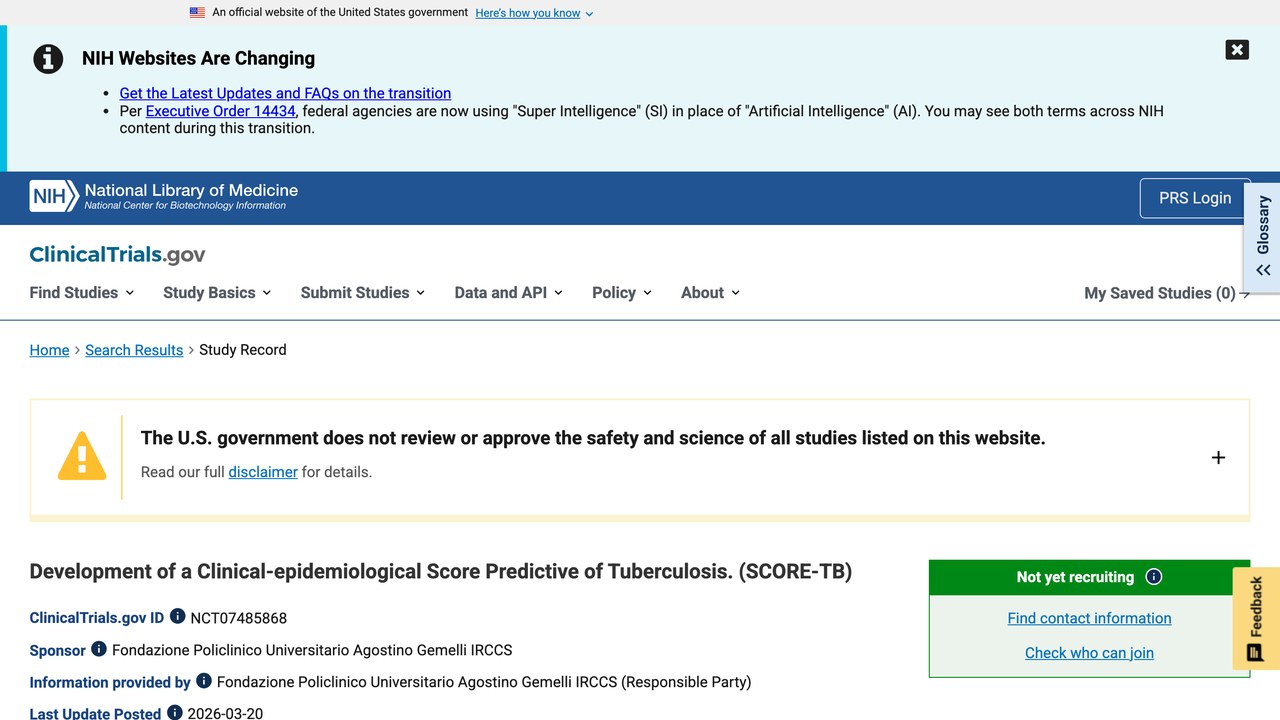Return to Search Results breadcrumb

[134, 350]
